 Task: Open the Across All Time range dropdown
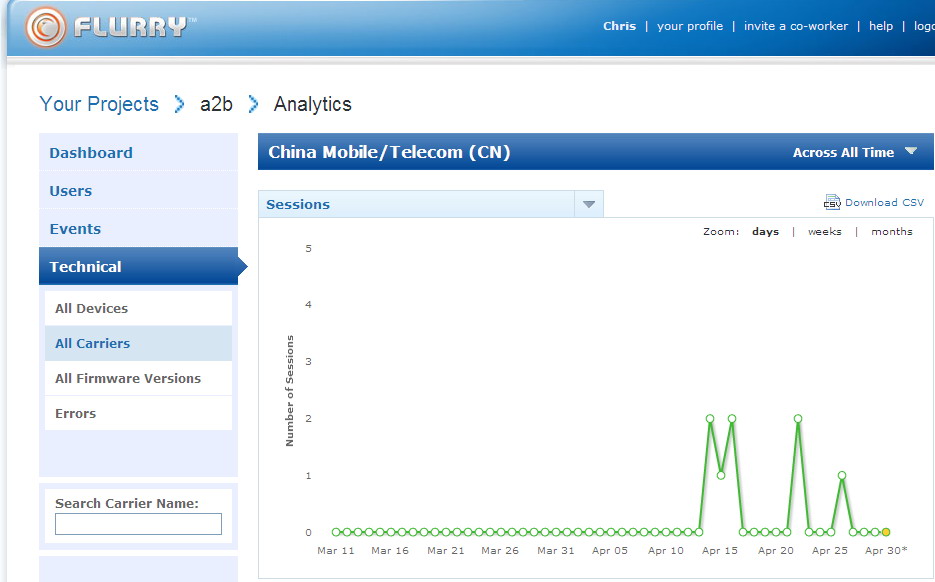tap(854, 152)
